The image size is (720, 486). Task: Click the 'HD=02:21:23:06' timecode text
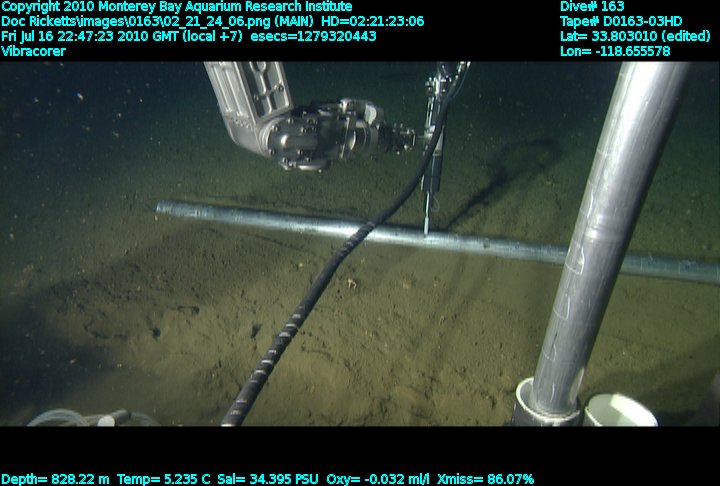(372, 22)
